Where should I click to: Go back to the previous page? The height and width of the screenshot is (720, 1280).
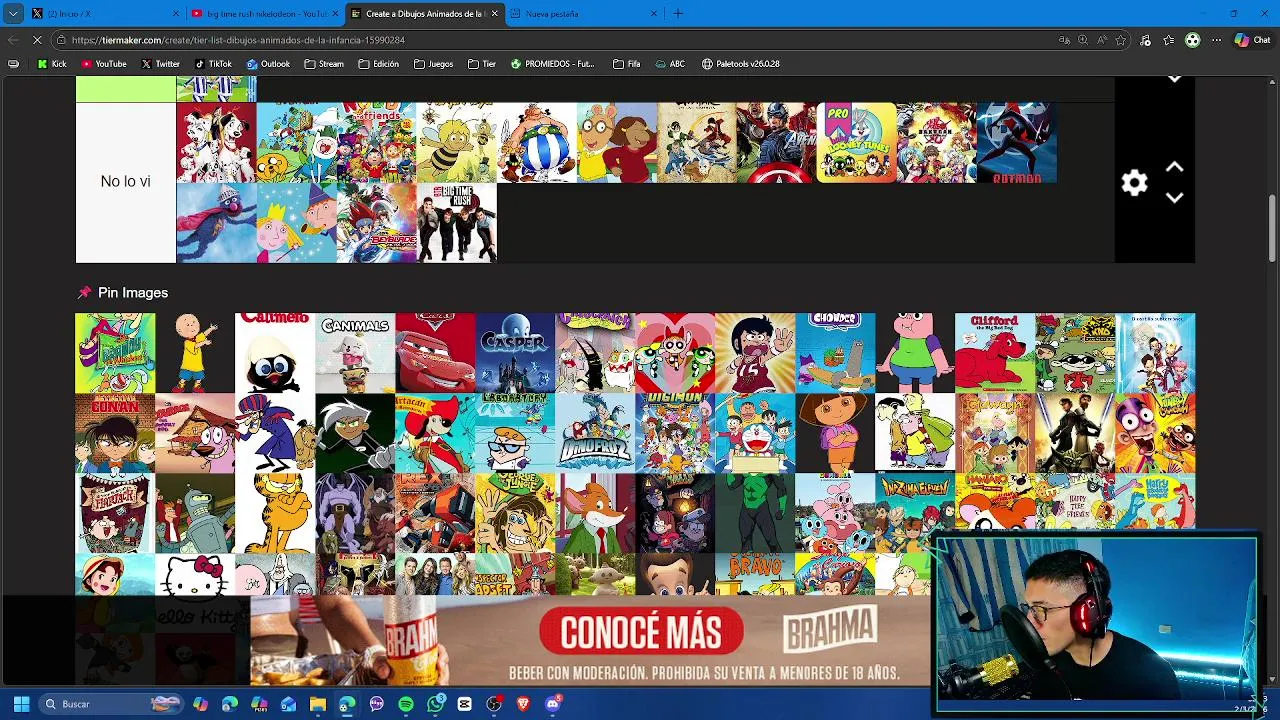pyautogui.click(x=12, y=40)
